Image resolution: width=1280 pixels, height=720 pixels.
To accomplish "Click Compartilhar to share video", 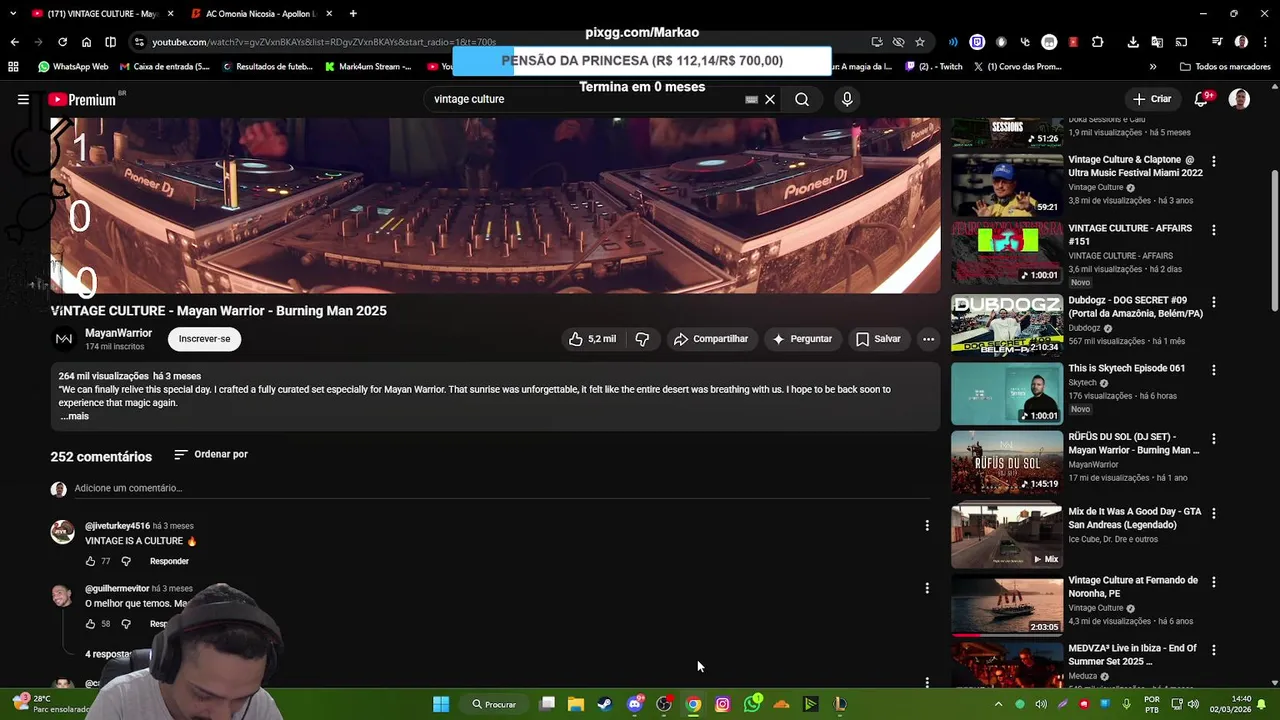I will pos(710,339).
